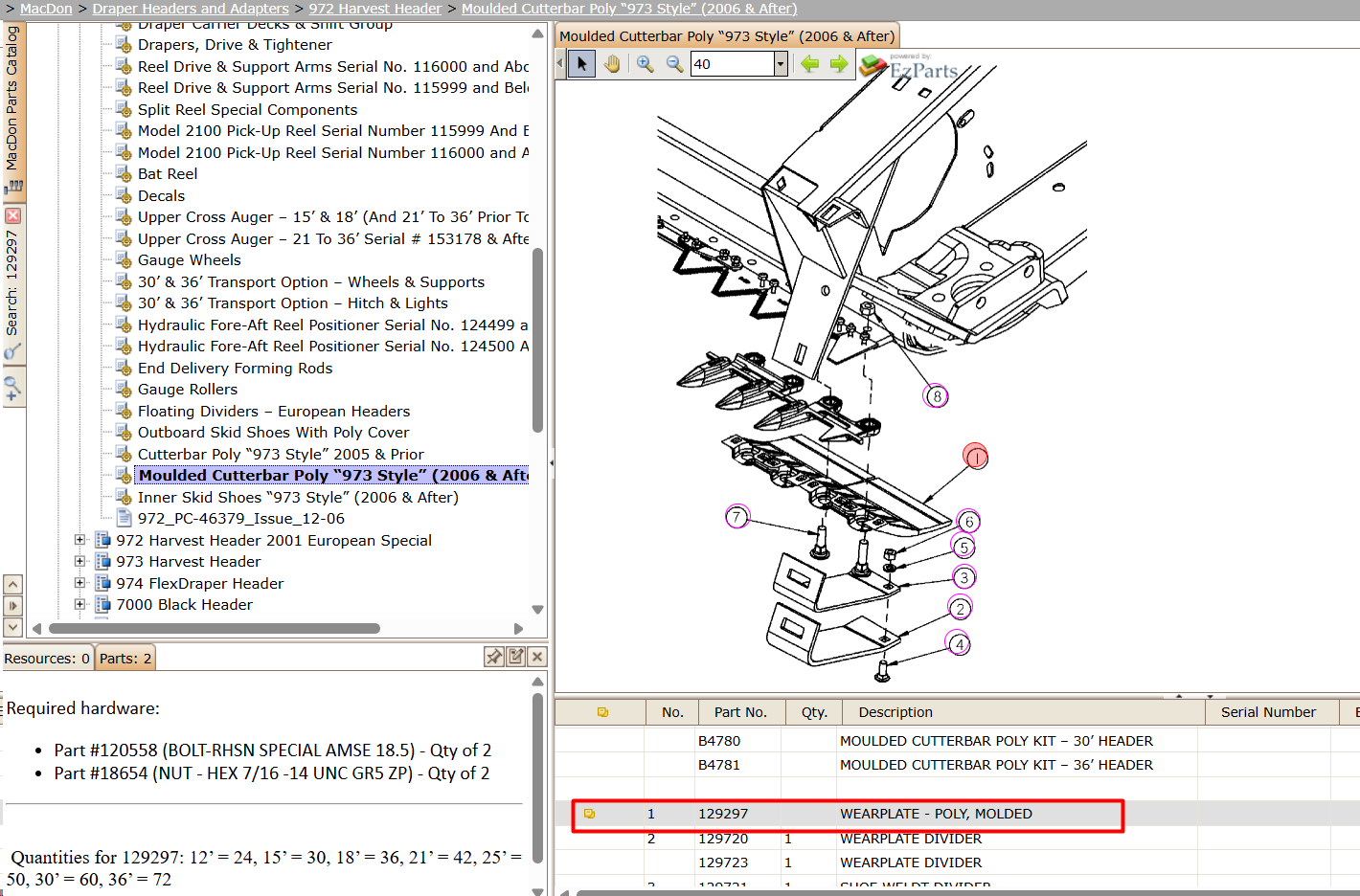Click the zoom value field showing 40
This screenshot has height=896, width=1360.
click(x=733, y=64)
